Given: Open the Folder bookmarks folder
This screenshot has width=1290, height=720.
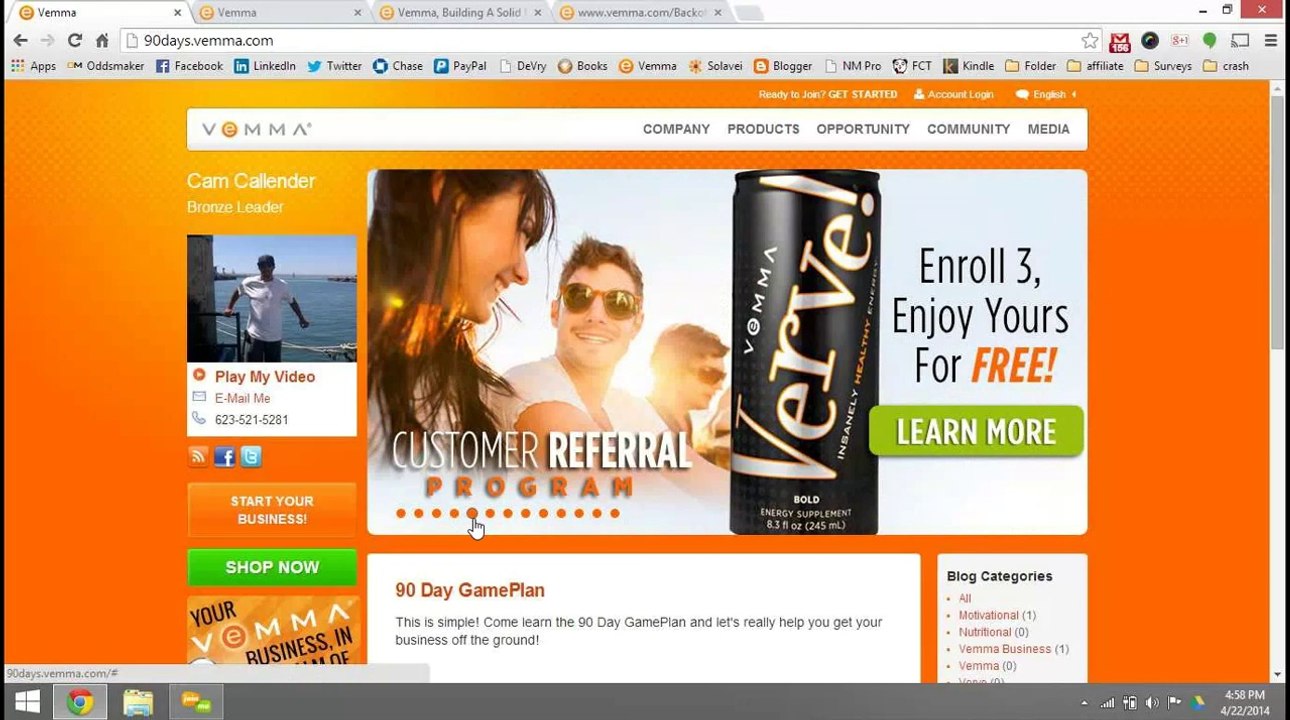Looking at the screenshot, I should [x=1031, y=66].
